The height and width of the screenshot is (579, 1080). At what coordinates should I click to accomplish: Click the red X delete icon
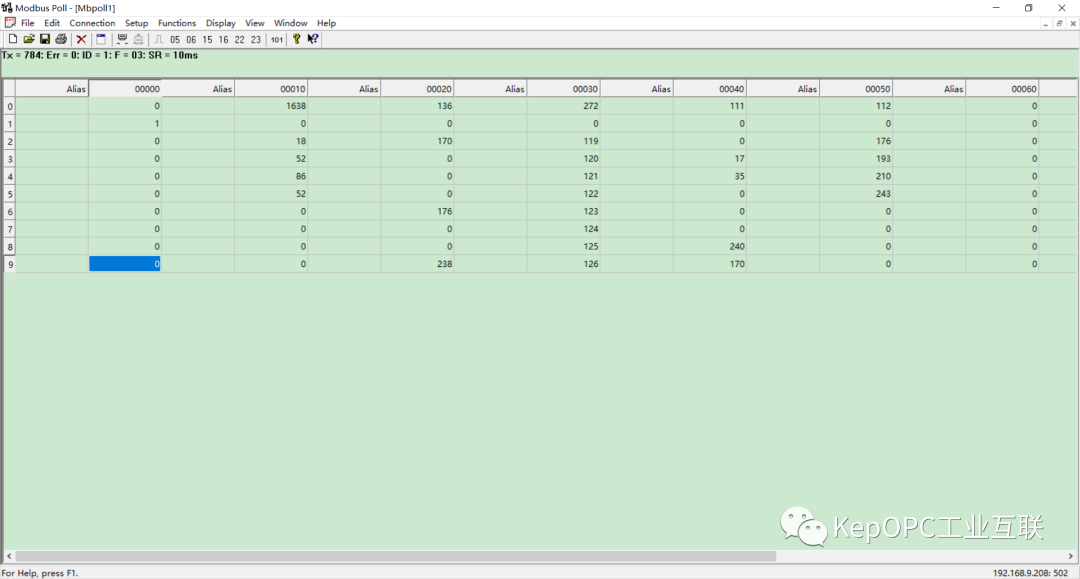81,39
